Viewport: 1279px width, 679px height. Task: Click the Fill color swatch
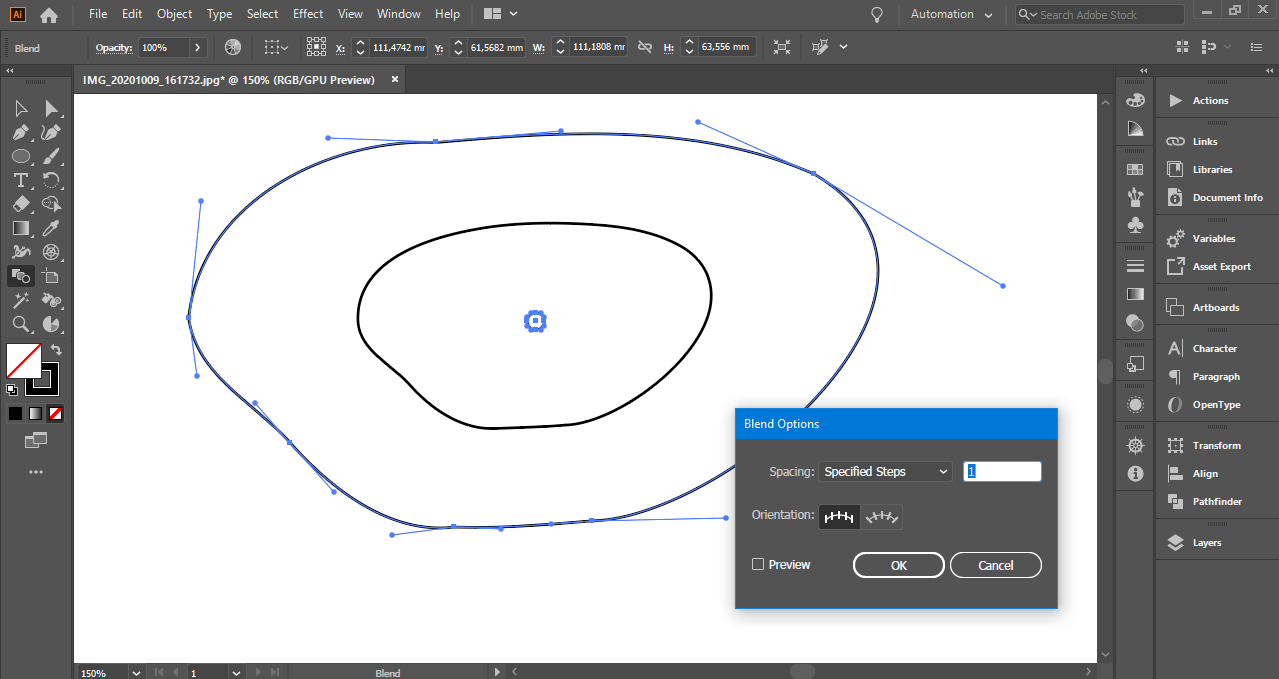(24, 360)
